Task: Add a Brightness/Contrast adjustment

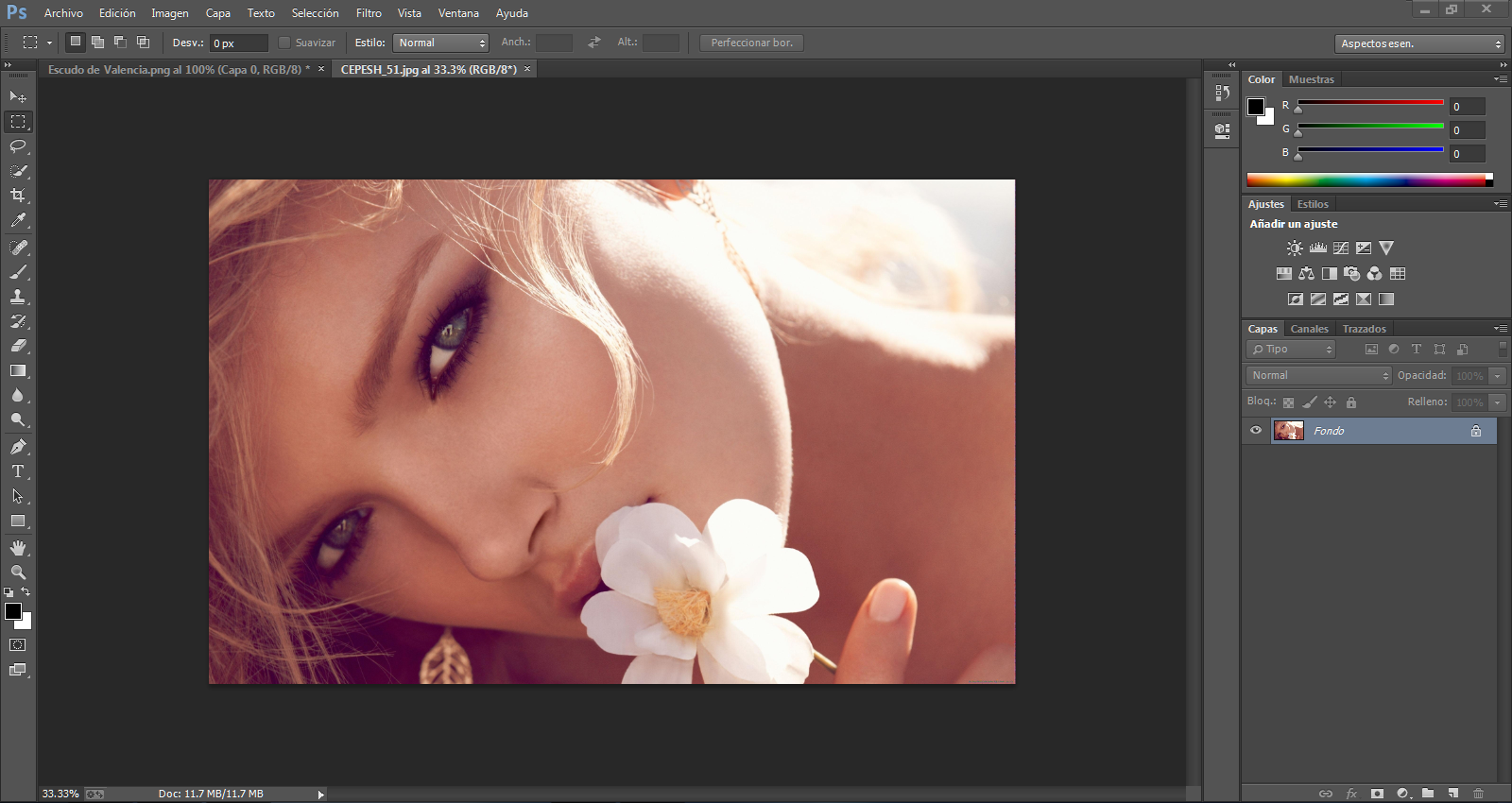Action: click(1295, 248)
